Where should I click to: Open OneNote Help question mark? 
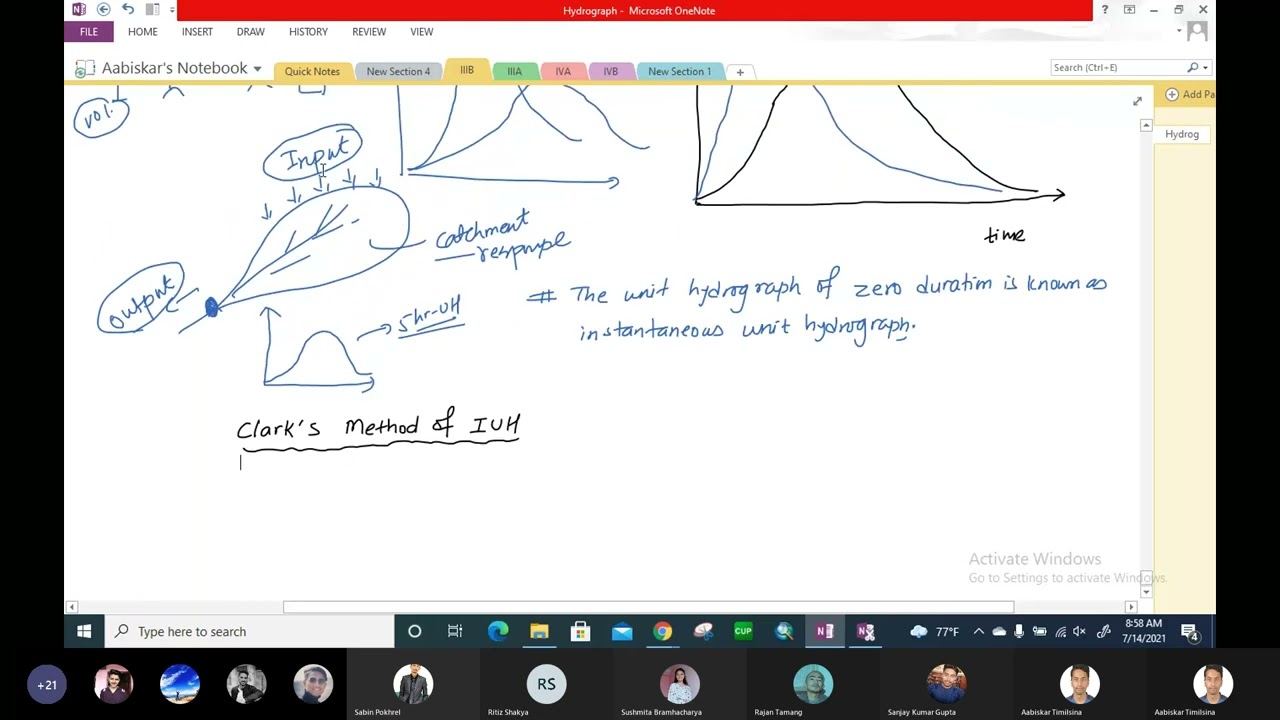[1104, 10]
